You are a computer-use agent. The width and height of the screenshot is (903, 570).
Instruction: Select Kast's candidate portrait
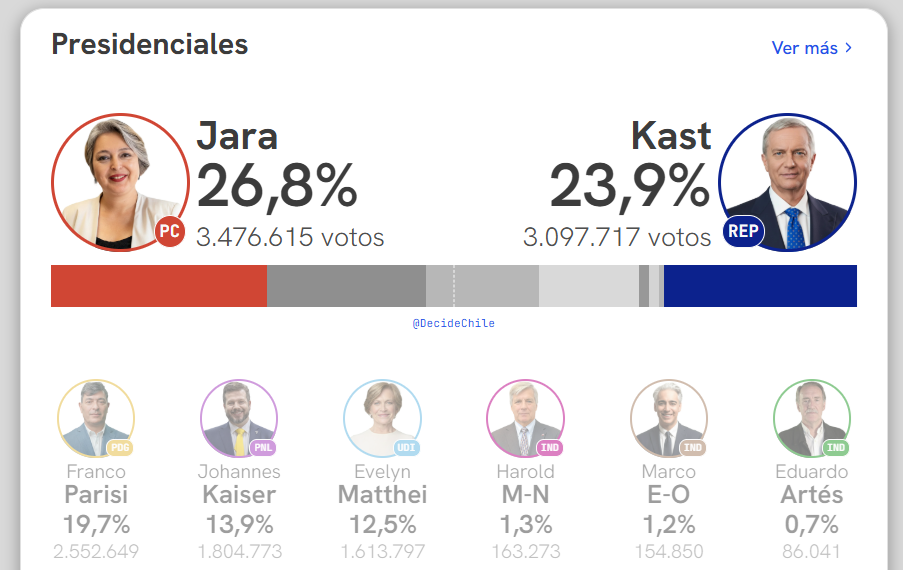point(787,180)
